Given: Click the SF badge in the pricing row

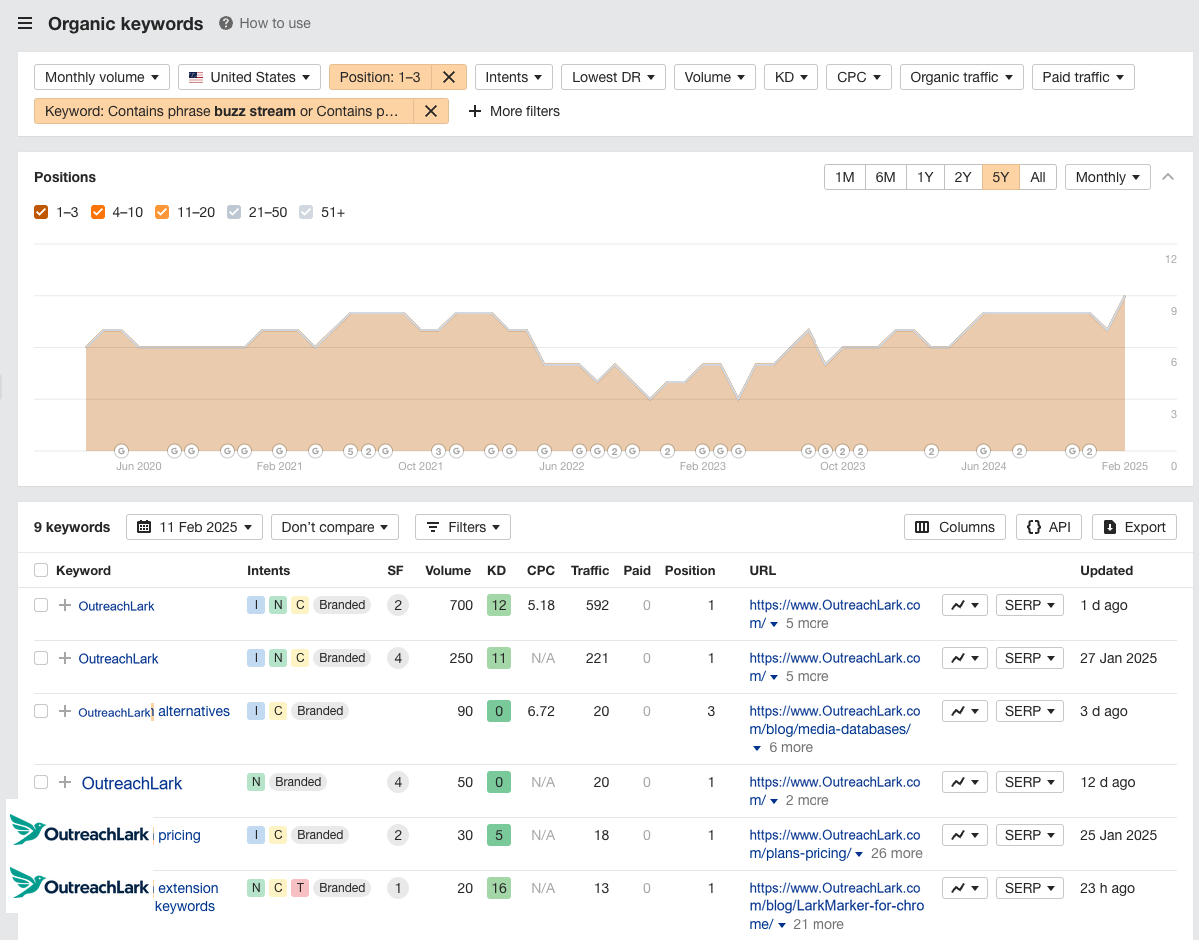Looking at the screenshot, I should [x=398, y=835].
